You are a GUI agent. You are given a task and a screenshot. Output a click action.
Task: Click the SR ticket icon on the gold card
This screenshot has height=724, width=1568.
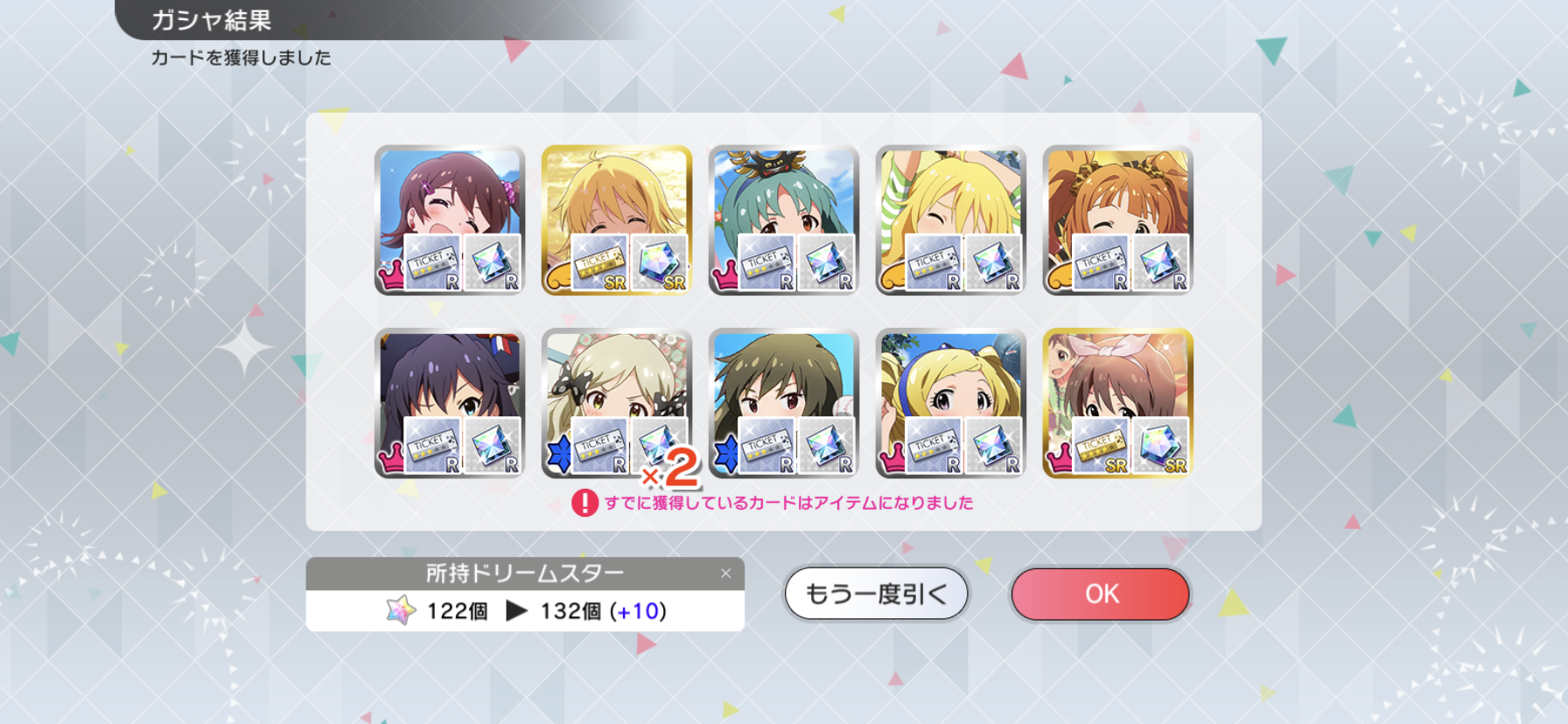[x=600, y=263]
